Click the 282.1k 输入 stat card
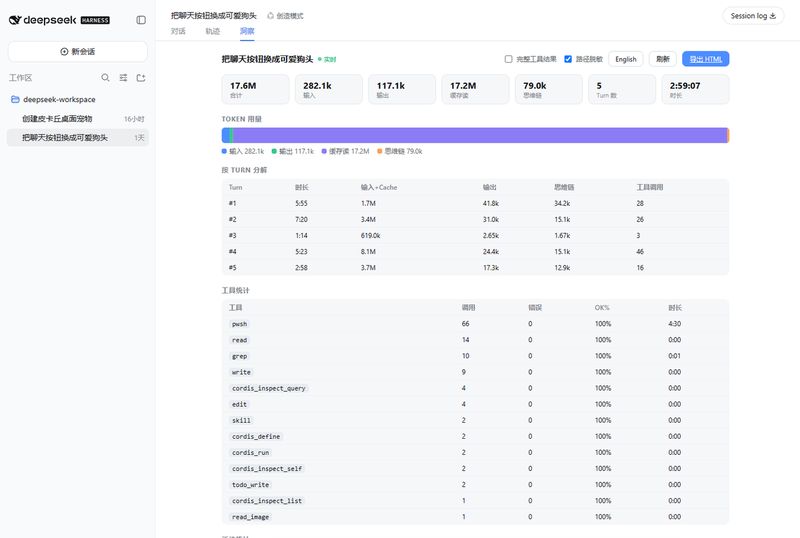Image resolution: width=800 pixels, height=538 pixels. click(x=329, y=89)
